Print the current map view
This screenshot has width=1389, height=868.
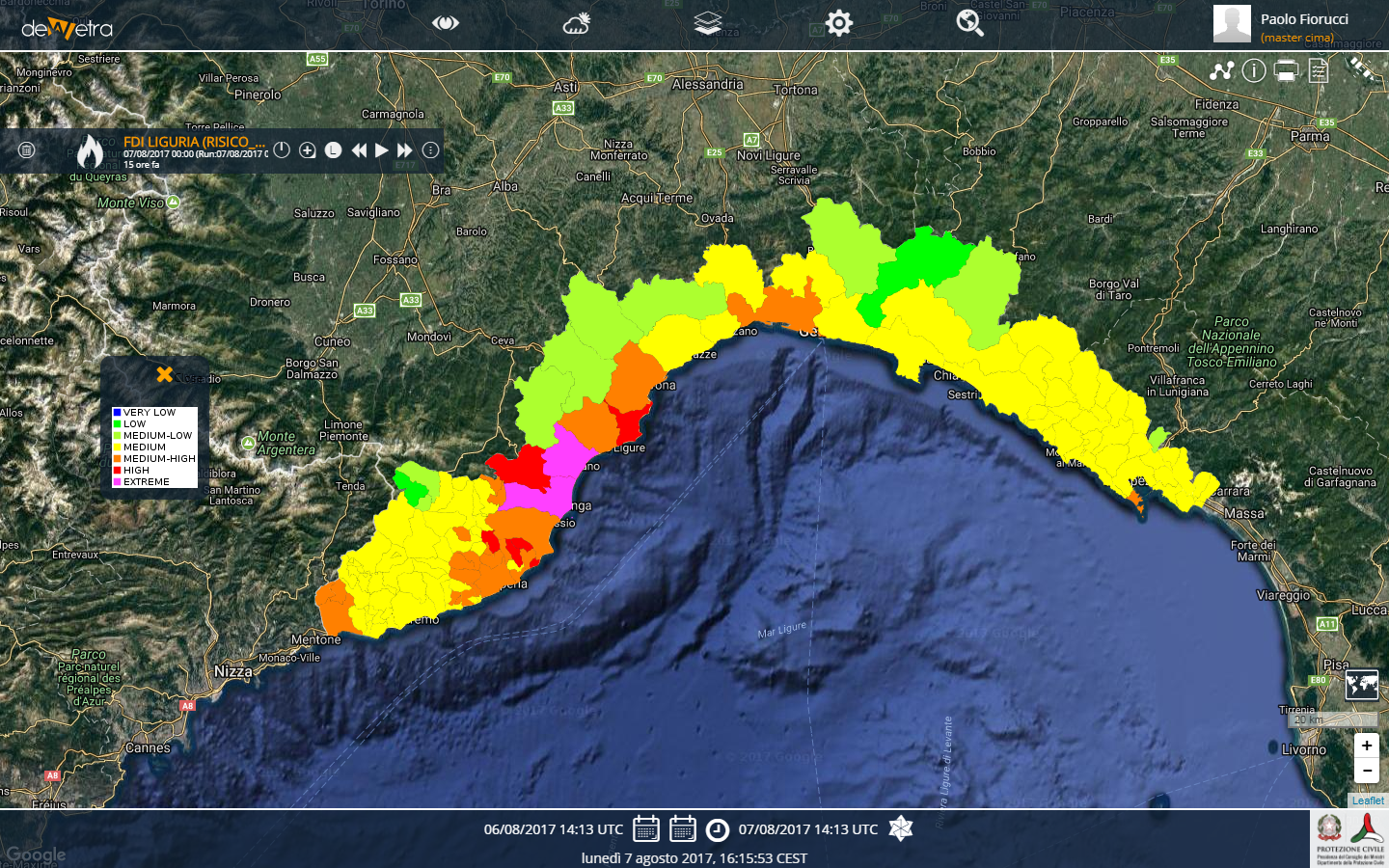coord(1286,70)
